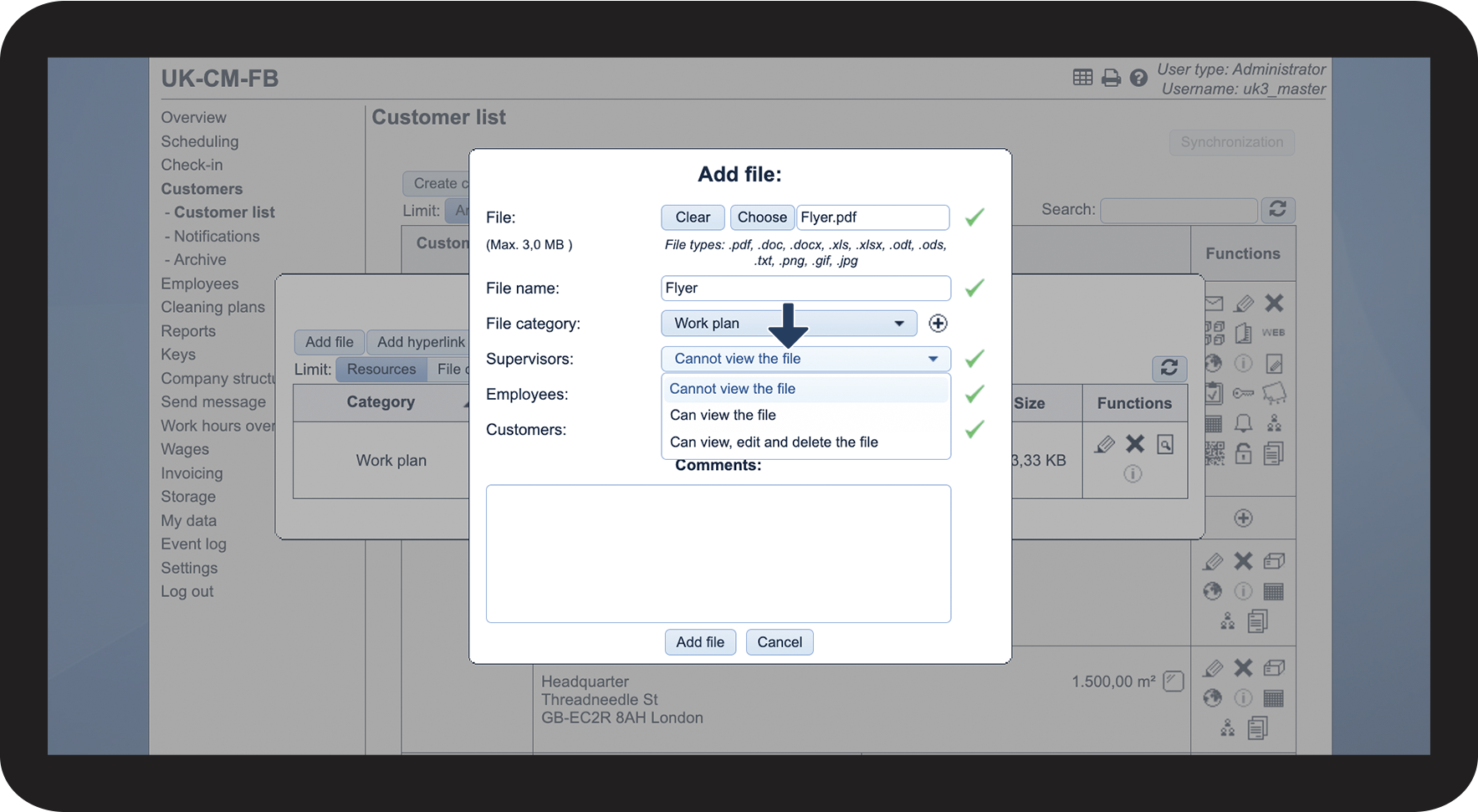This screenshot has width=1478, height=812.
Task: Open the Check-in page
Action: pyautogui.click(x=192, y=166)
